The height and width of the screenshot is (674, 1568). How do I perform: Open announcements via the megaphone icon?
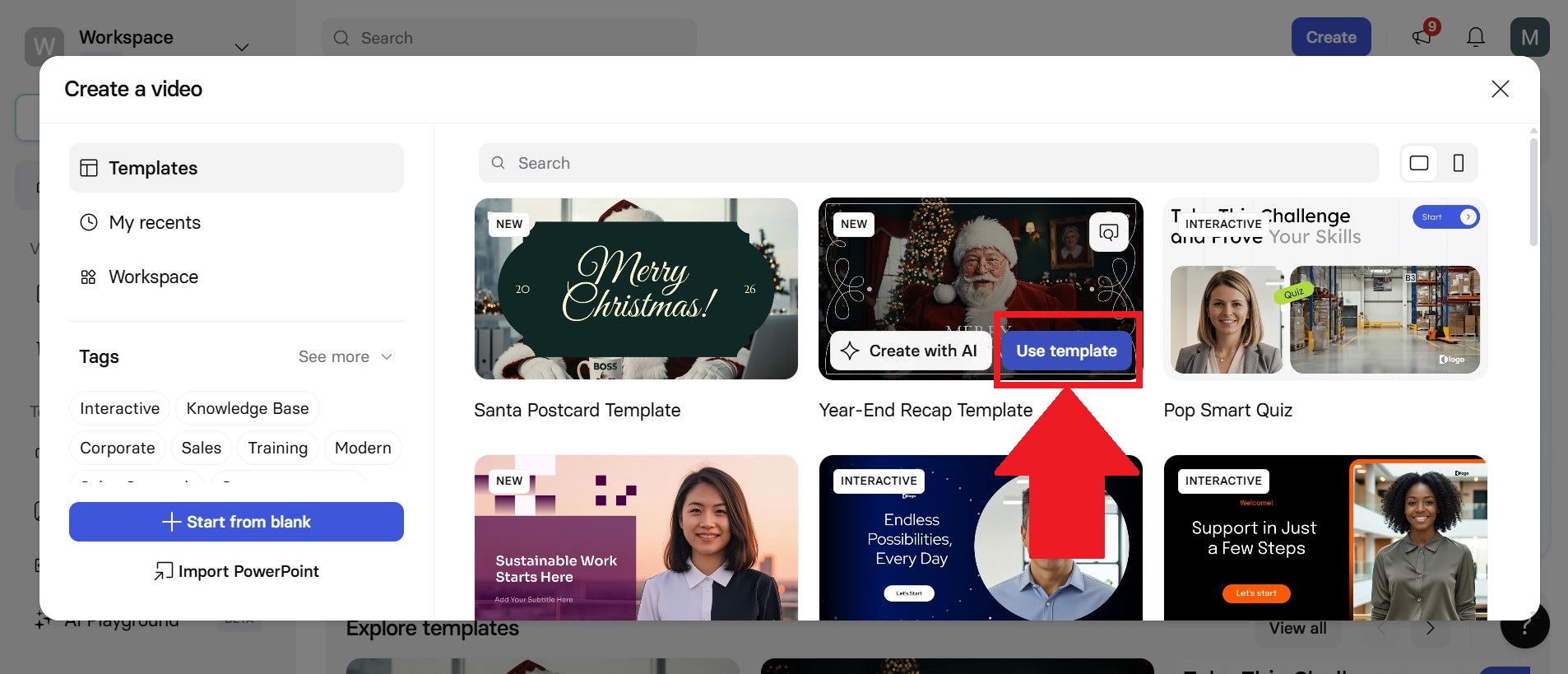(x=1423, y=36)
